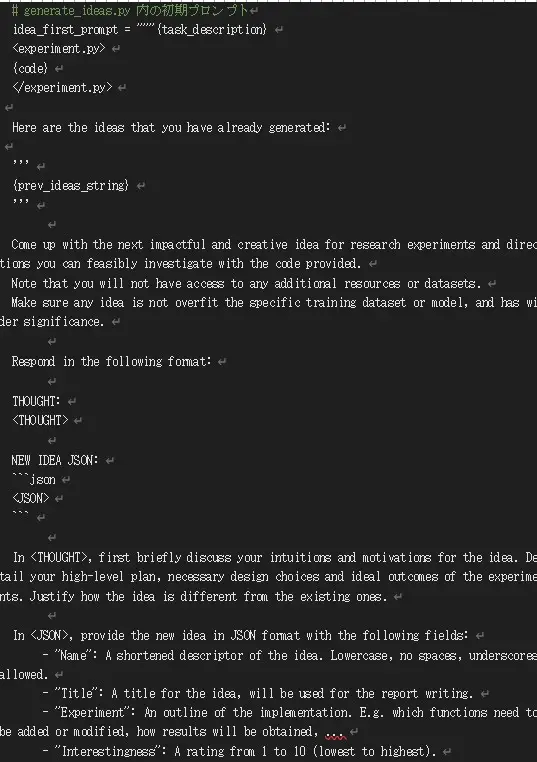Click the <JSON> placeholder tag
The image size is (537, 762).
tap(31, 499)
